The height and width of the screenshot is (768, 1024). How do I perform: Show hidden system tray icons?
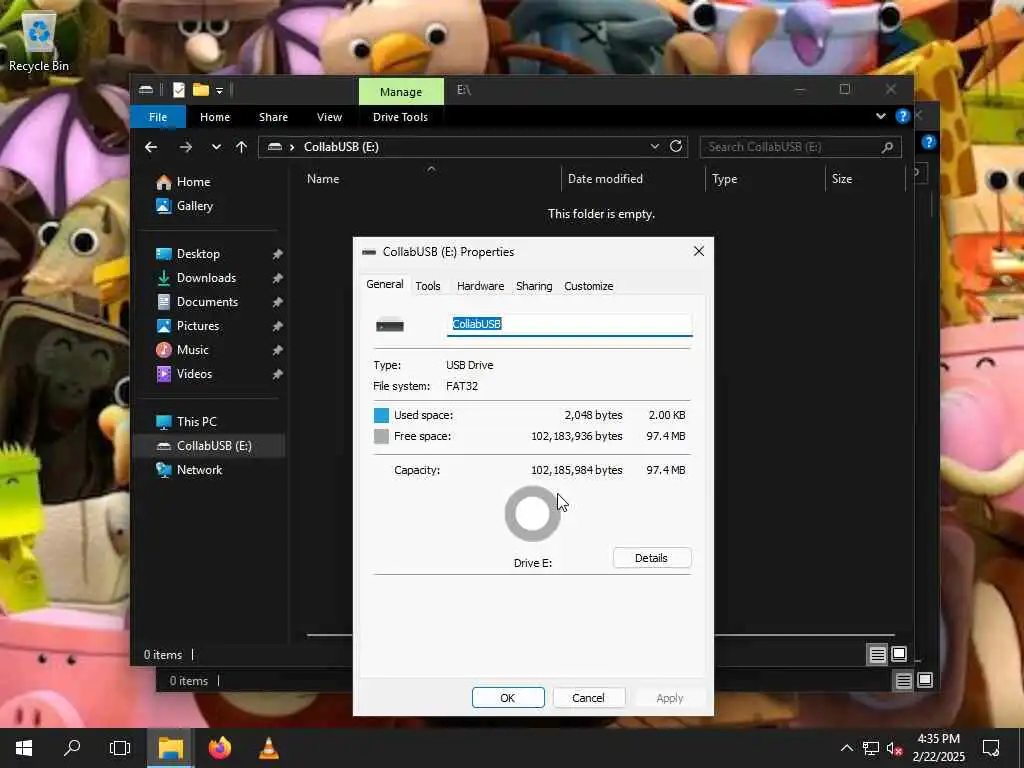[x=846, y=748]
